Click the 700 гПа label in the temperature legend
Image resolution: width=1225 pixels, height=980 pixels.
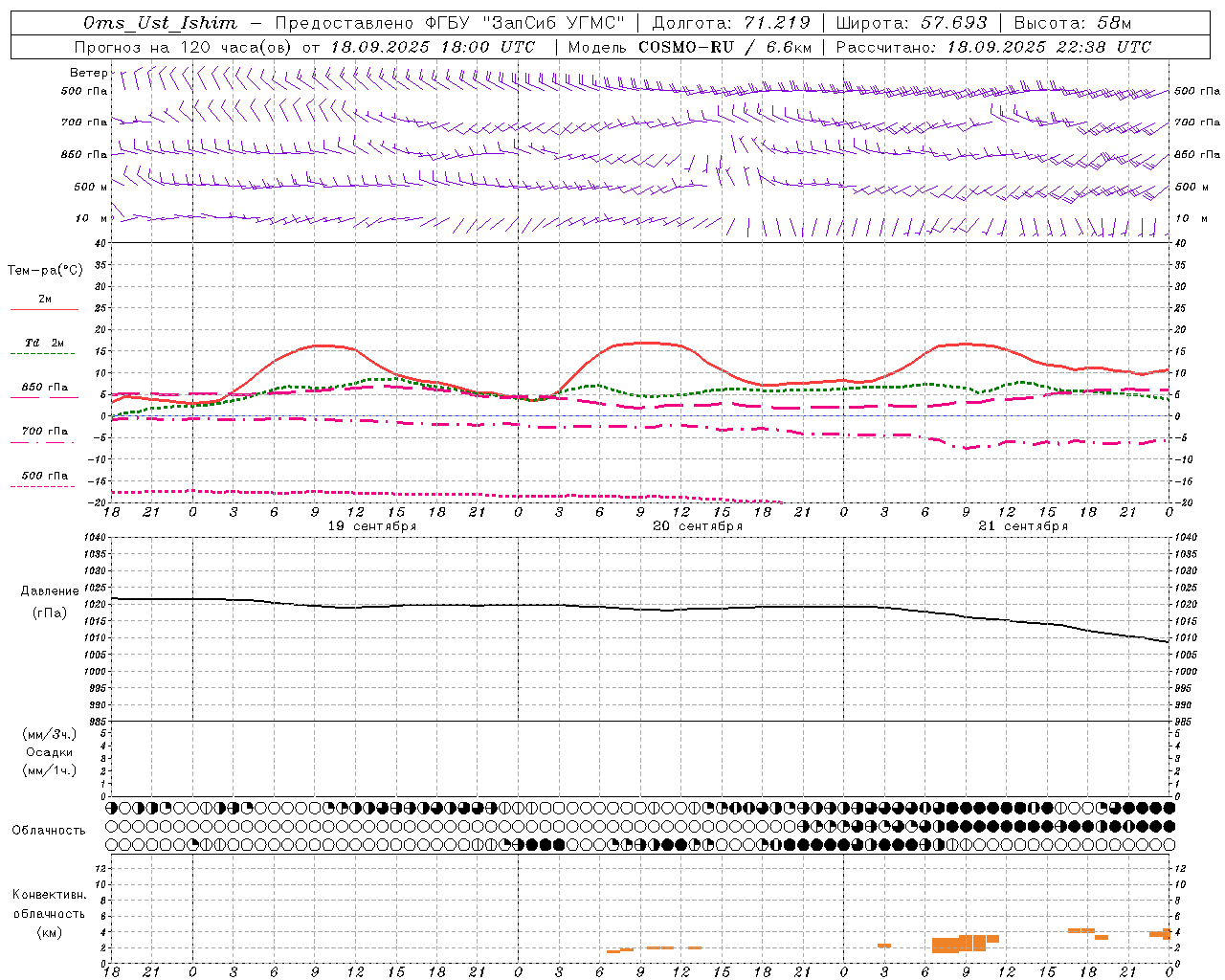tap(45, 432)
